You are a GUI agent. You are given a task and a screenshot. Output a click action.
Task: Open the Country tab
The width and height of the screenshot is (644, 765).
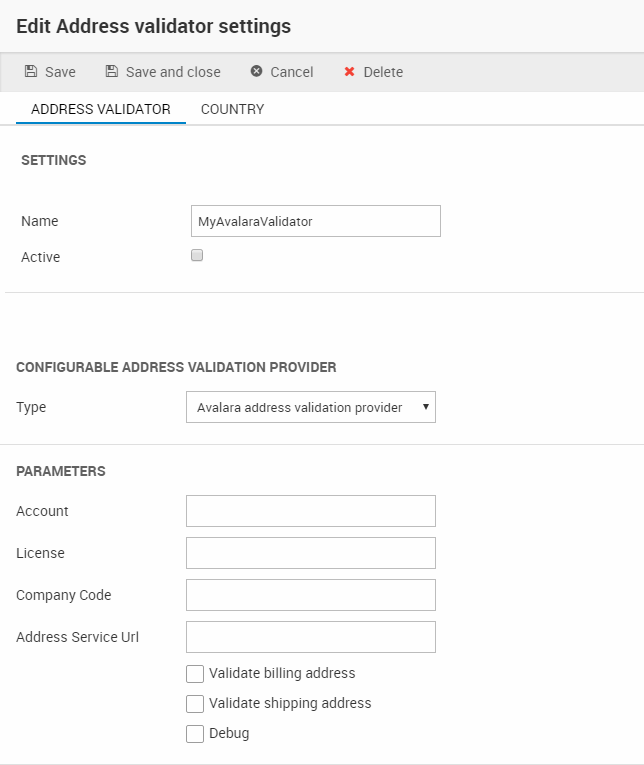click(232, 109)
